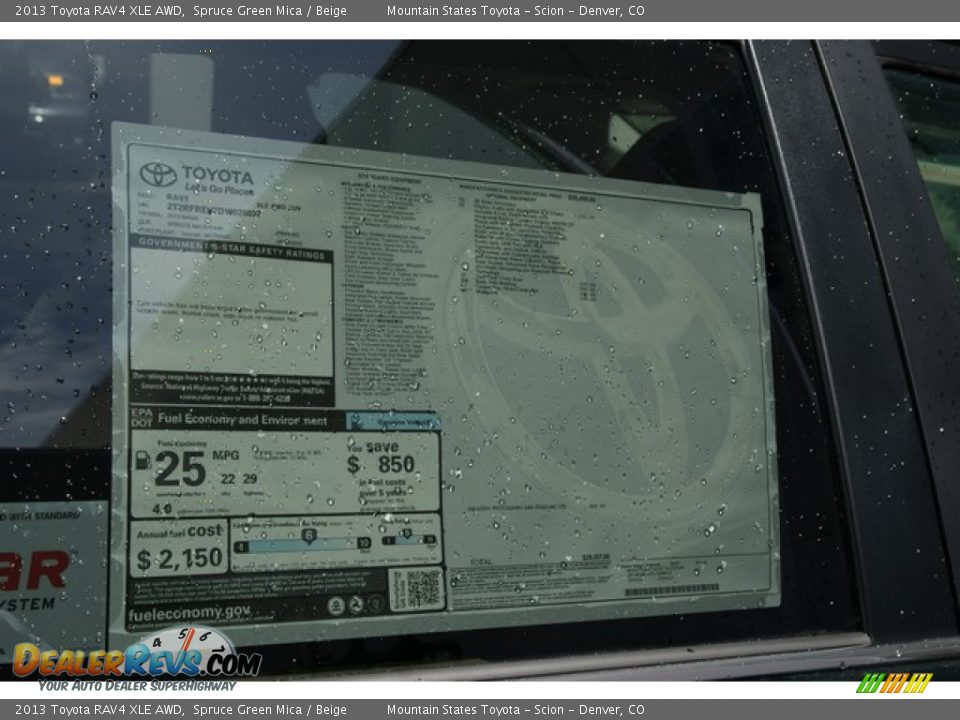
Task: Click "Mountain States Toyota" text in bottom caption
Action: tap(453, 710)
